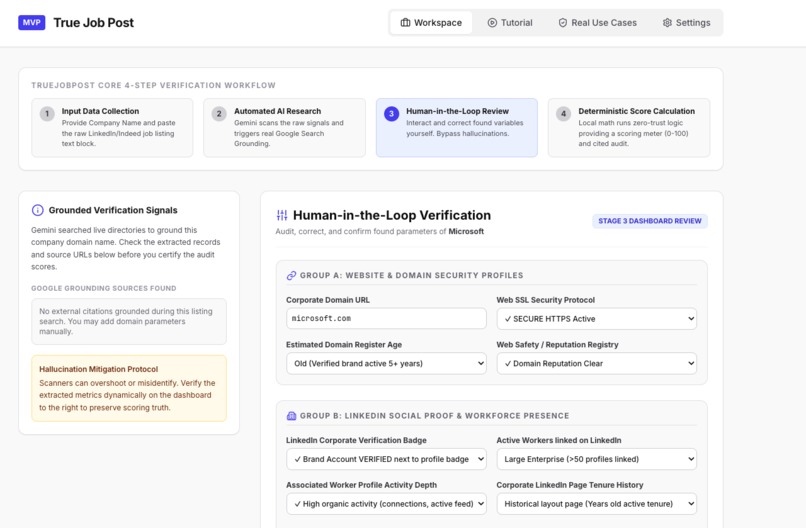The height and width of the screenshot is (528, 806).
Task: Click the "Corporate Domain URL" field label
Action: click(328, 300)
